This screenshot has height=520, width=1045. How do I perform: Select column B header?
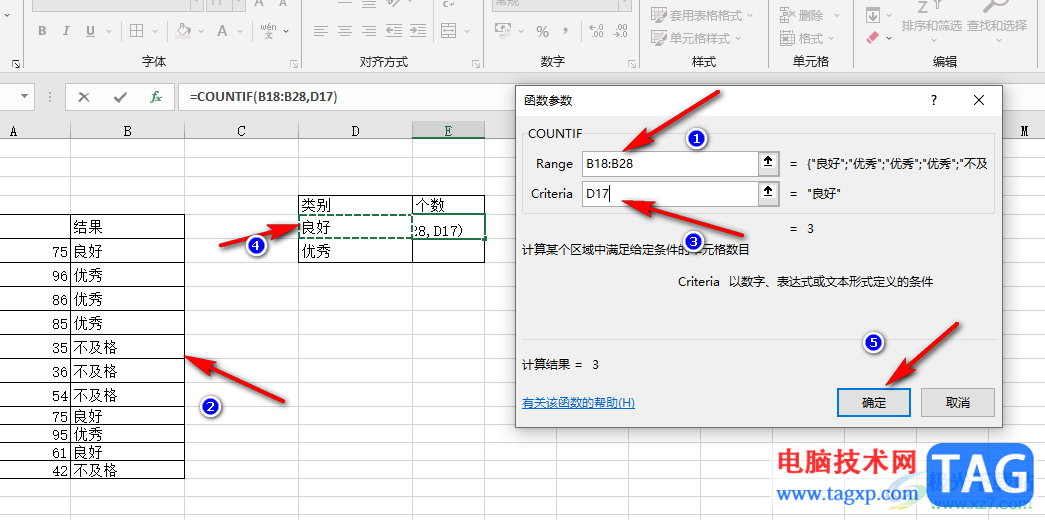127,131
